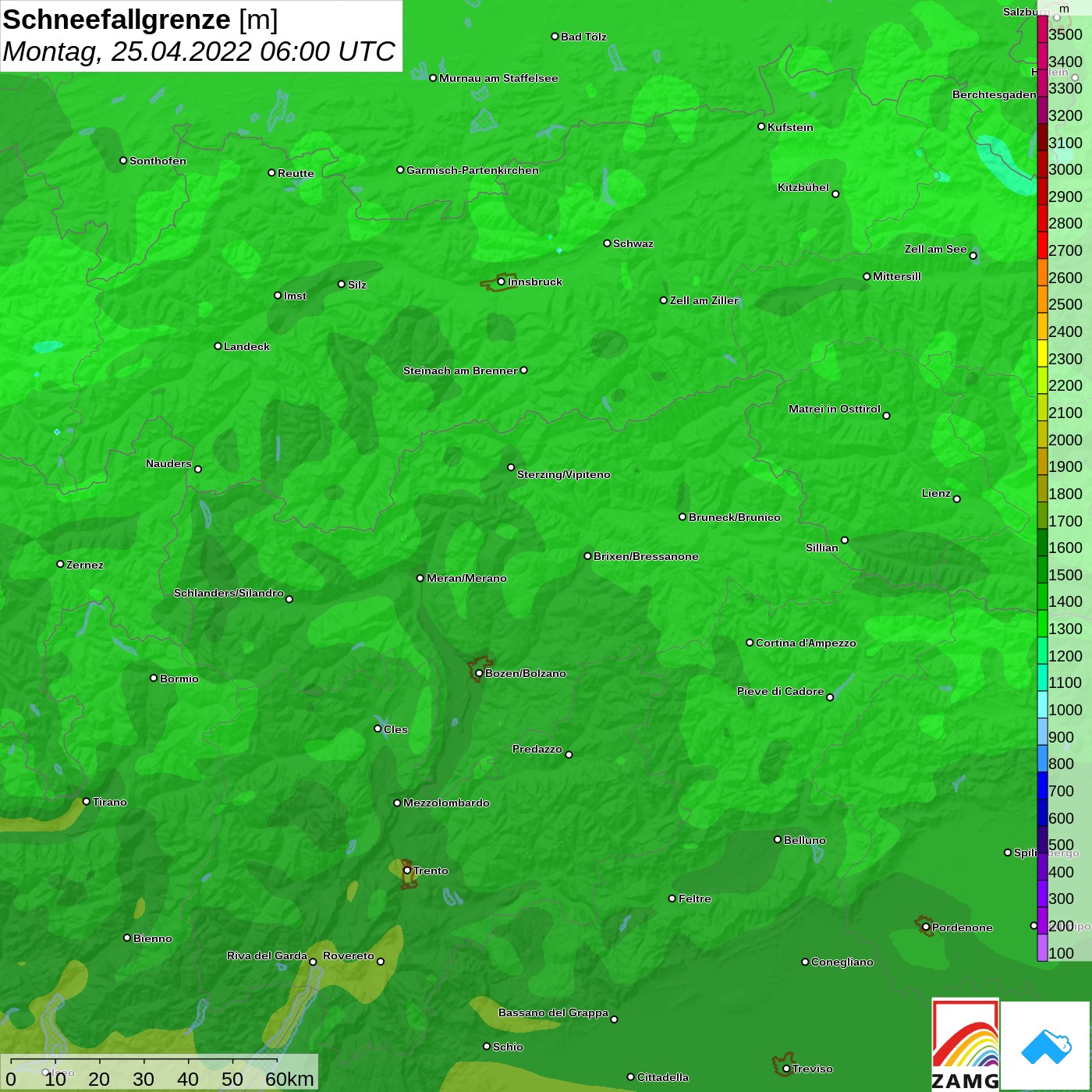Image resolution: width=1092 pixels, height=1092 pixels.
Task: Click the 60km scale bar label
Action: (x=289, y=1079)
